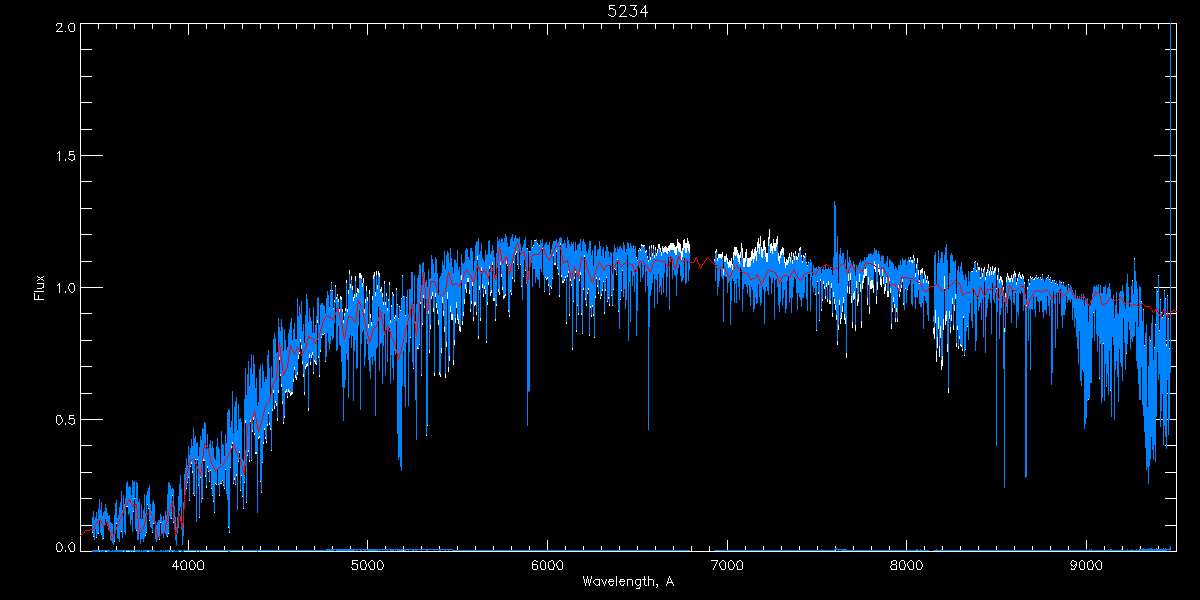Screen dimensions: 1200x600
Task: Select the 4000 x-axis tick label
Action: pyautogui.click(x=188, y=566)
